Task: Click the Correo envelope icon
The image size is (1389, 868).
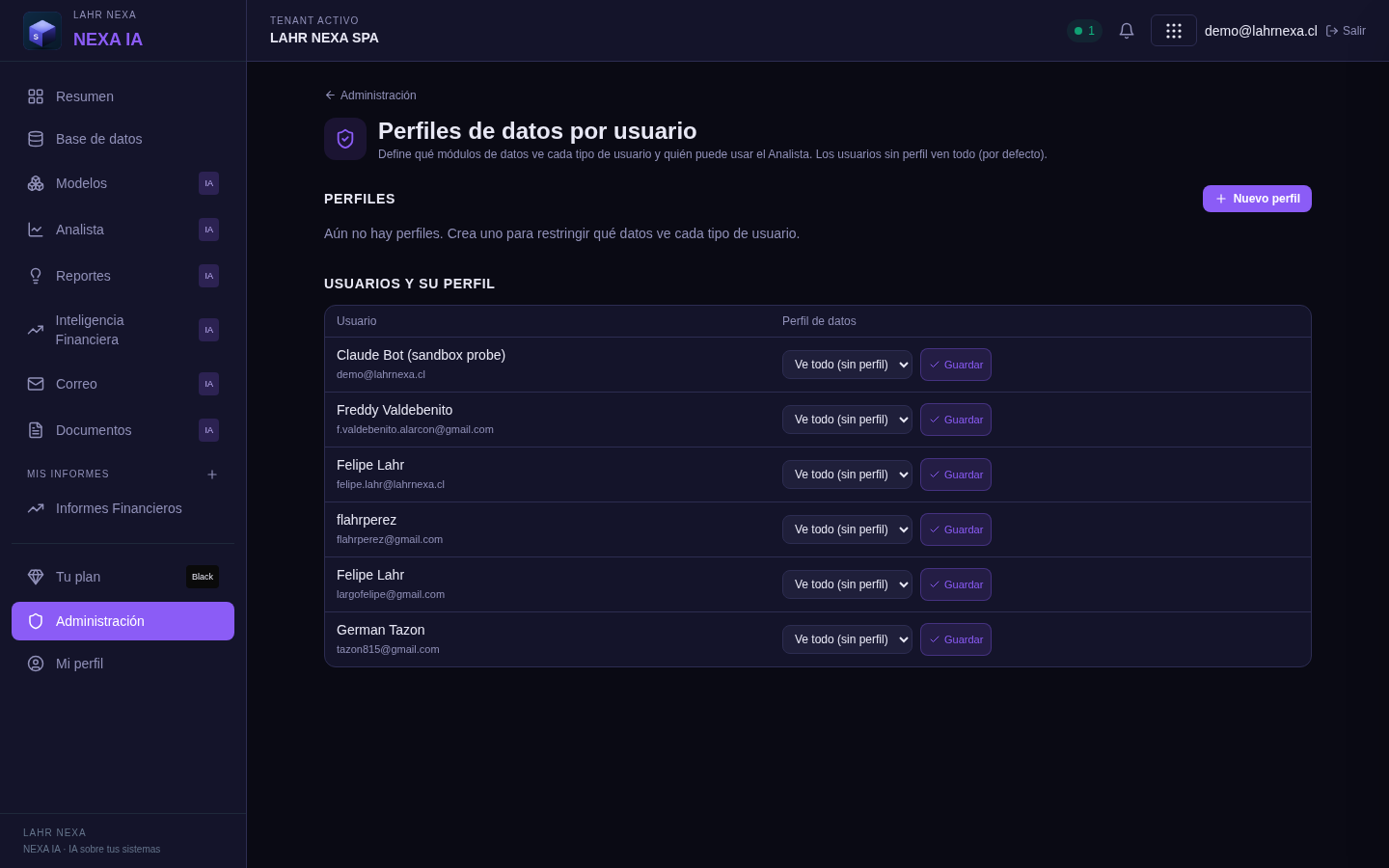Action: [36, 384]
